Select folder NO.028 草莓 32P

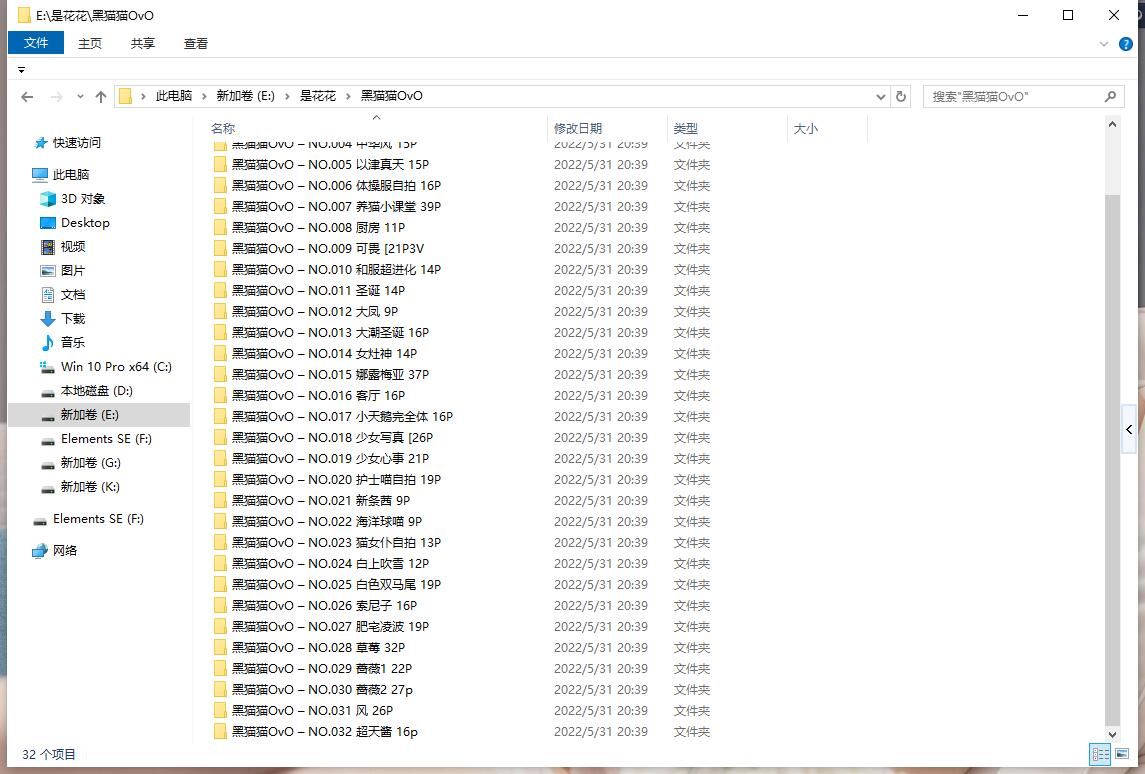[318, 648]
